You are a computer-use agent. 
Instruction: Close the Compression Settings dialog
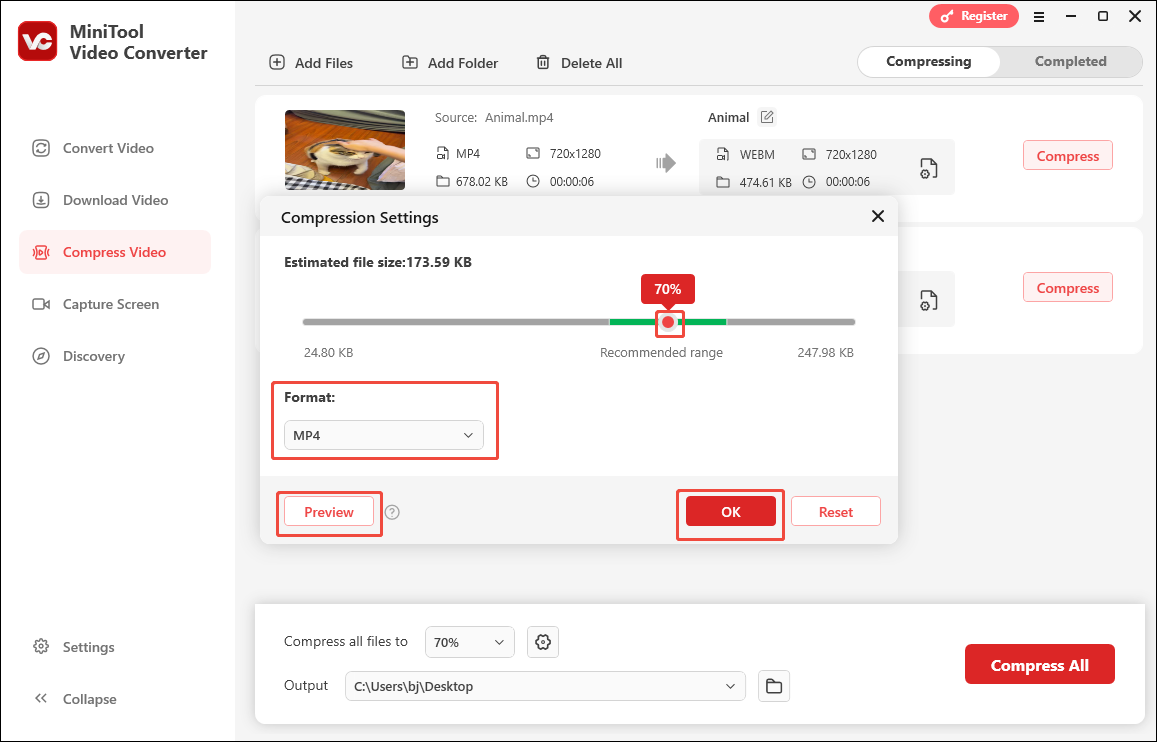coord(877,216)
